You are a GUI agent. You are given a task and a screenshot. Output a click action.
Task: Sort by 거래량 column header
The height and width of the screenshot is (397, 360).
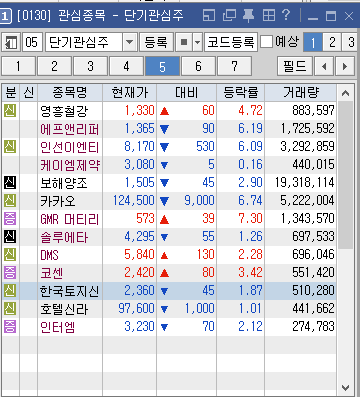pos(301,93)
